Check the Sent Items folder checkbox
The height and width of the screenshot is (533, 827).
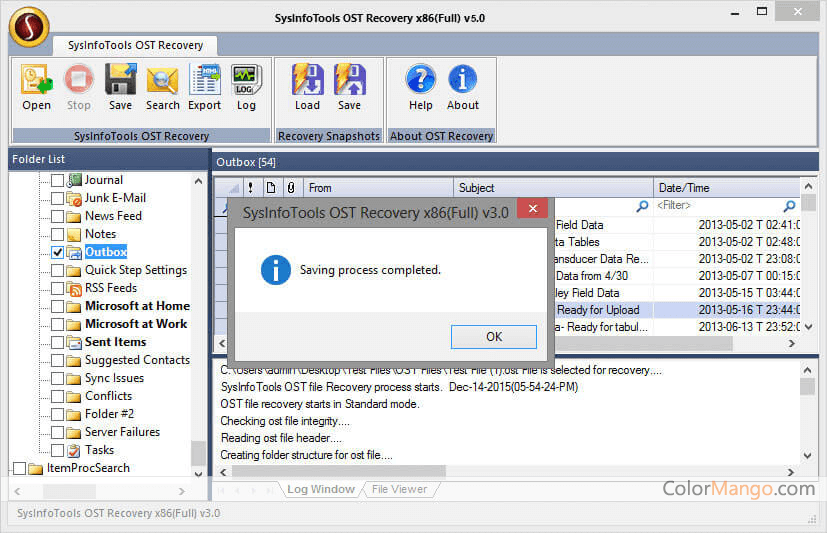tap(58, 342)
